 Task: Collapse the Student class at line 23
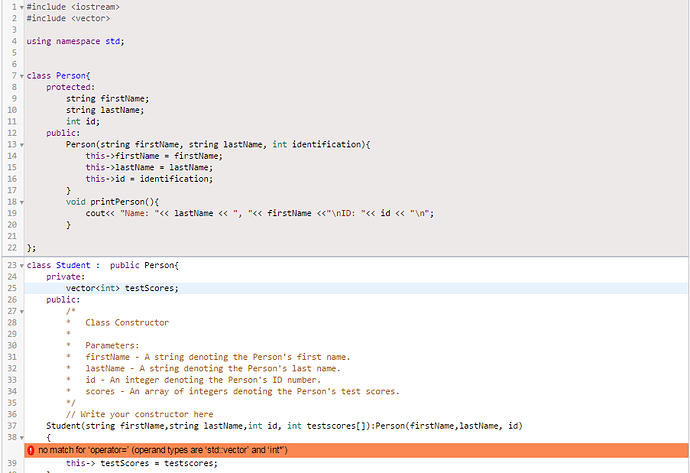pyautogui.click(x=21, y=265)
